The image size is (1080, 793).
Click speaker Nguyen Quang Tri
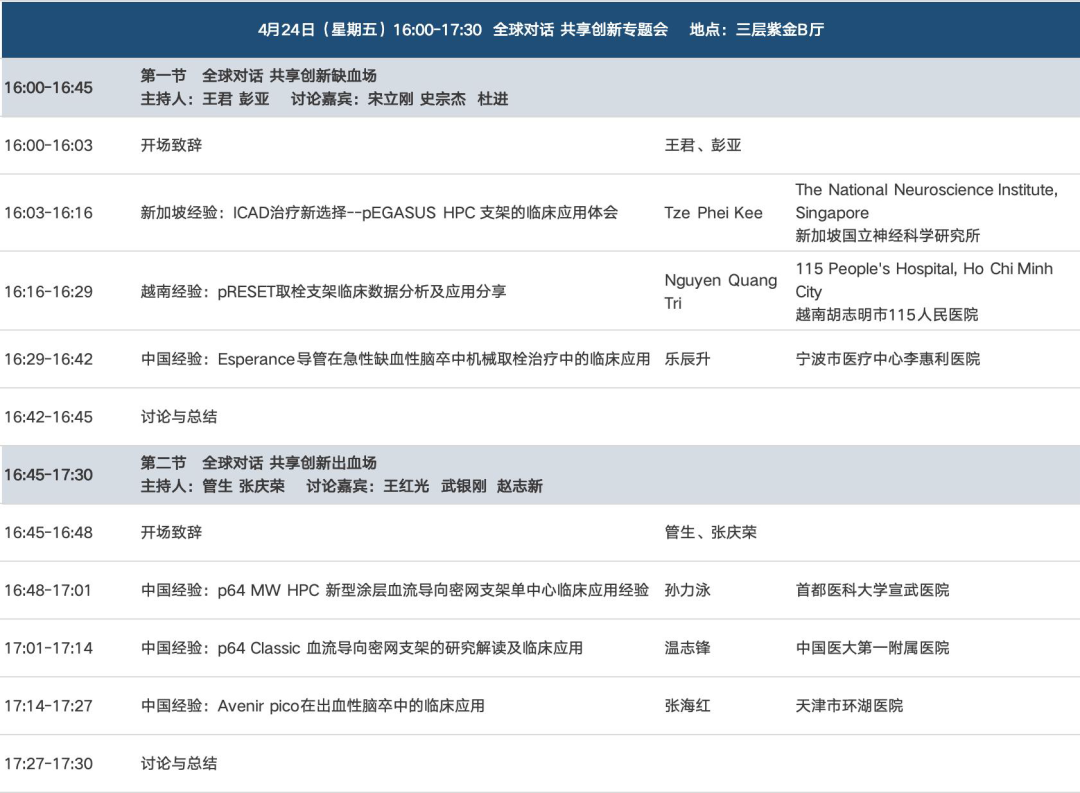click(720, 291)
